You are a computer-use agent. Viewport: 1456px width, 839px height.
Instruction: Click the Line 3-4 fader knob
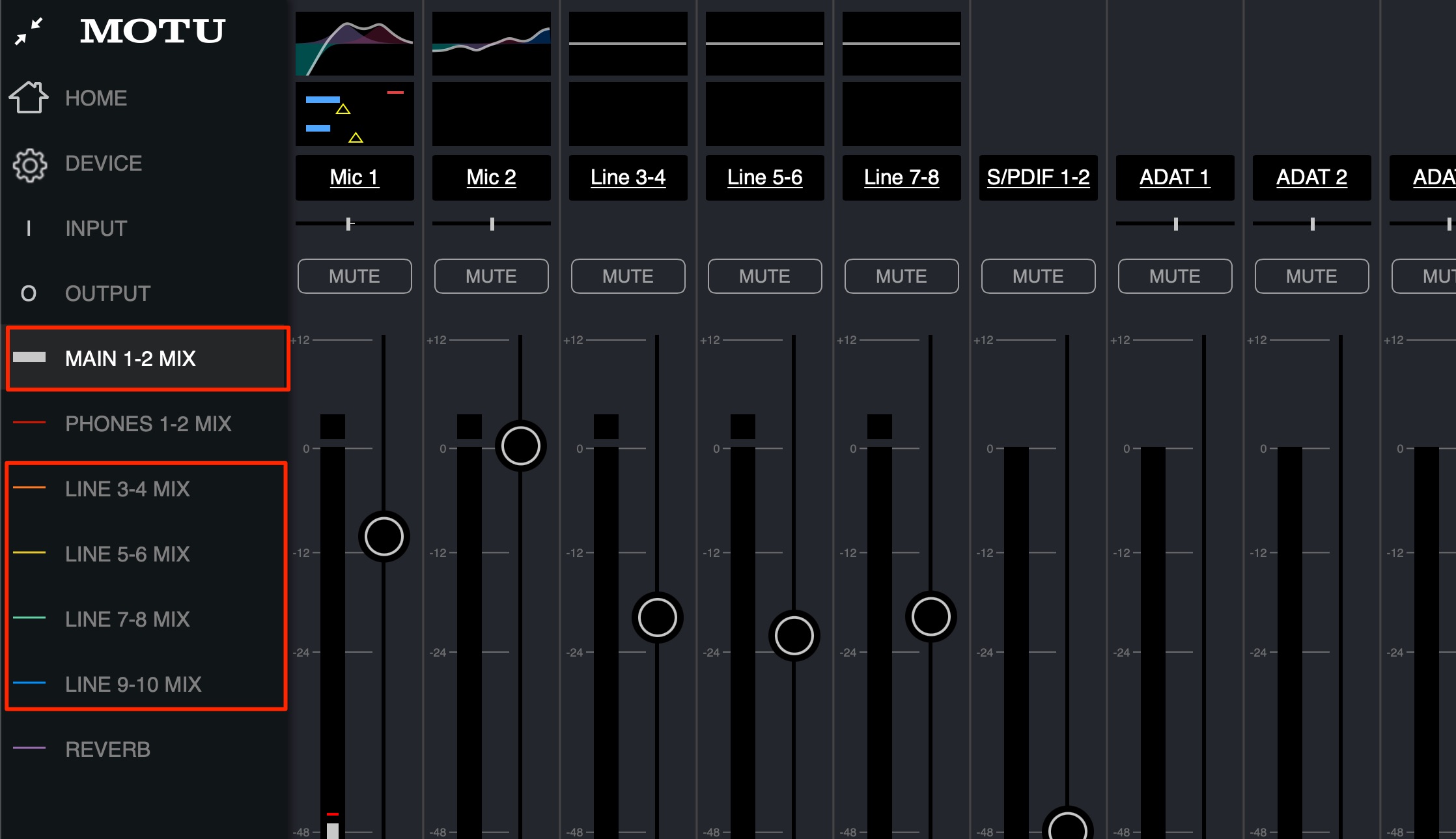(658, 618)
